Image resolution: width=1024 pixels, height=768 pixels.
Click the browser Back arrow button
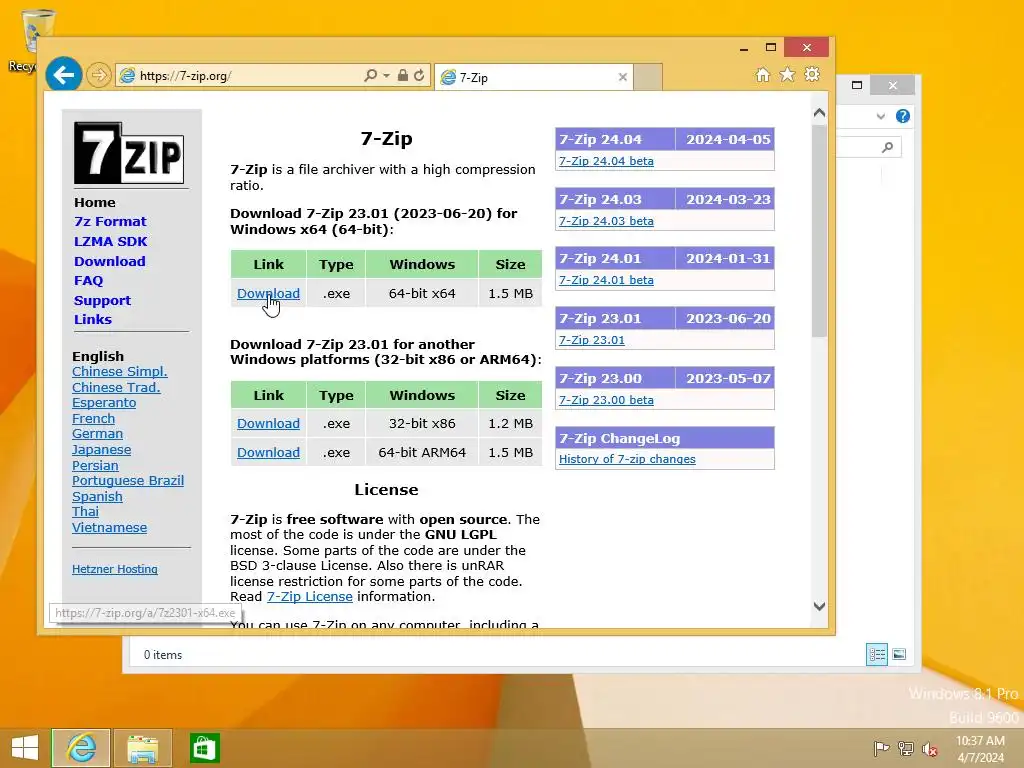[63, 75]
